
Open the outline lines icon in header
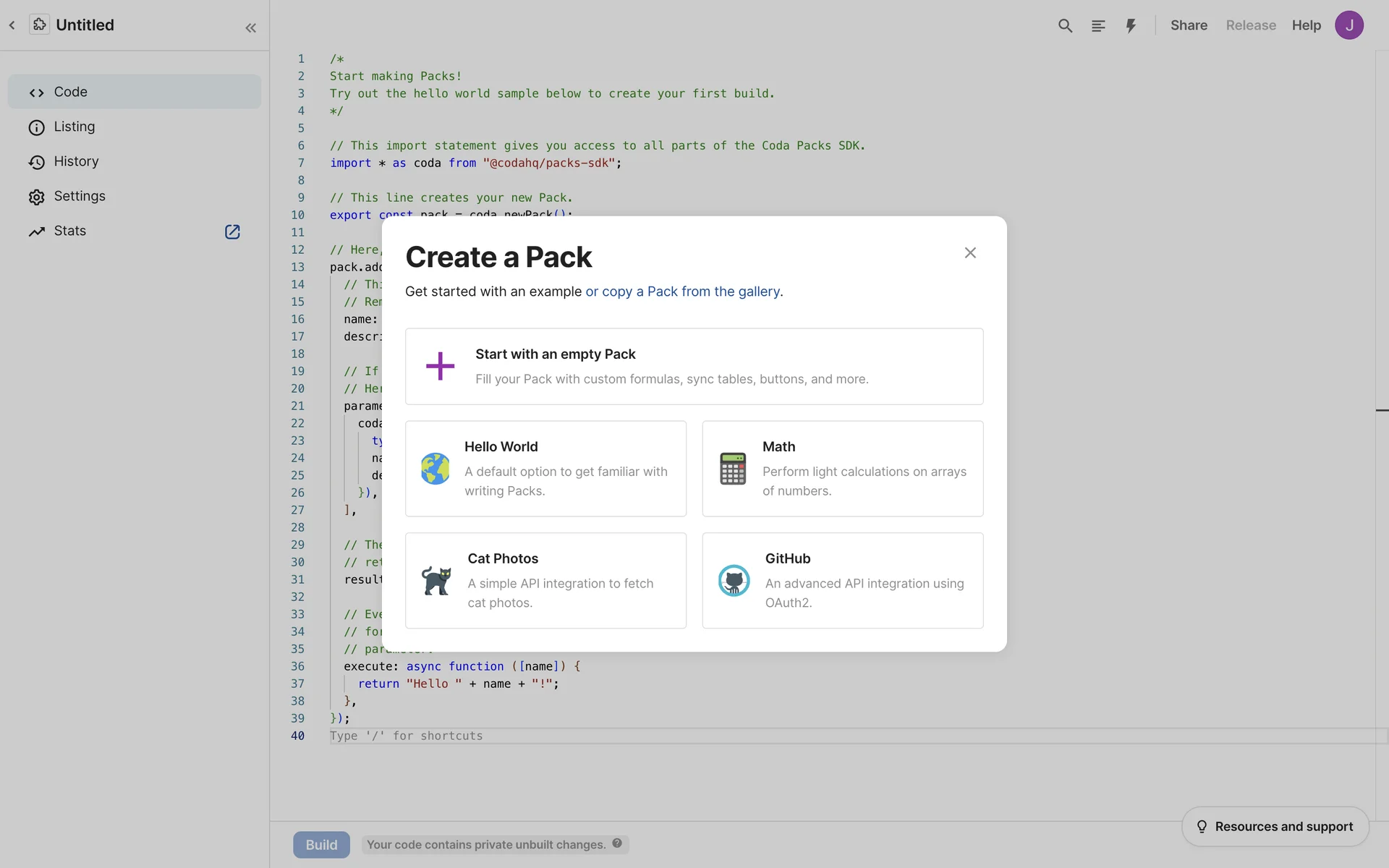coord(1098,26)
